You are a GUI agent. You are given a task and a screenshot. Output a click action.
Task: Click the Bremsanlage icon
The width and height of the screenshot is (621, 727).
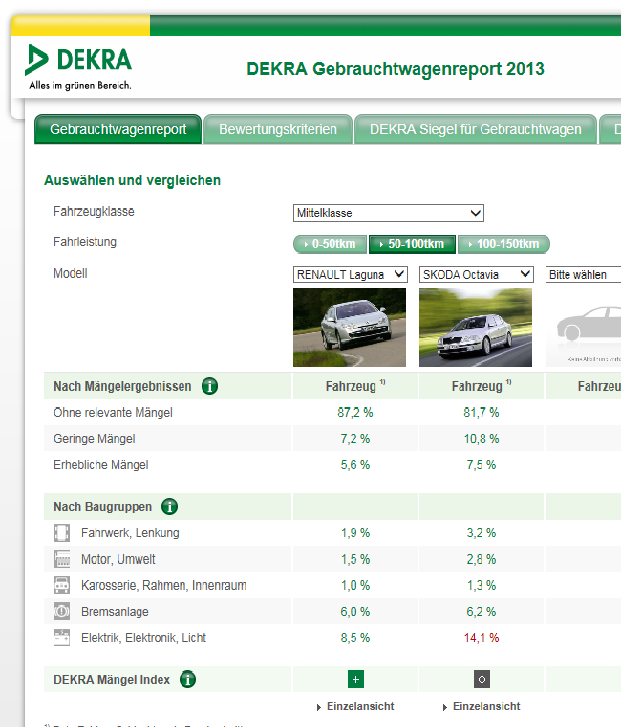pyautogui.click(x=62, y=611)
